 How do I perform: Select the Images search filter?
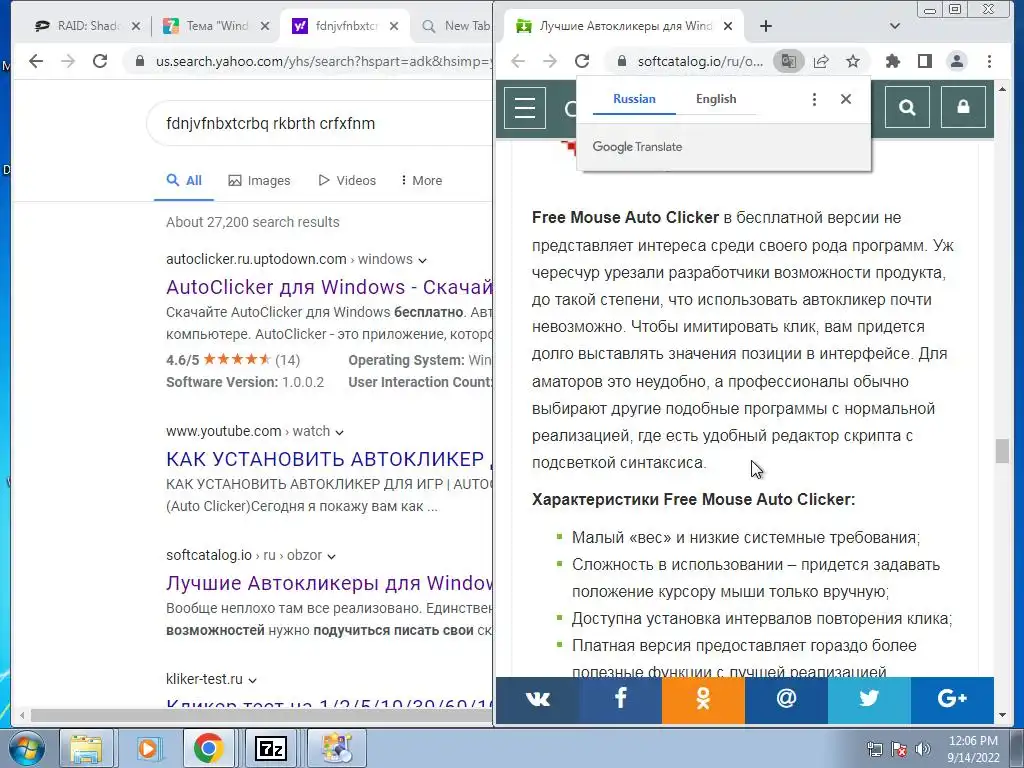pos(259,181)
